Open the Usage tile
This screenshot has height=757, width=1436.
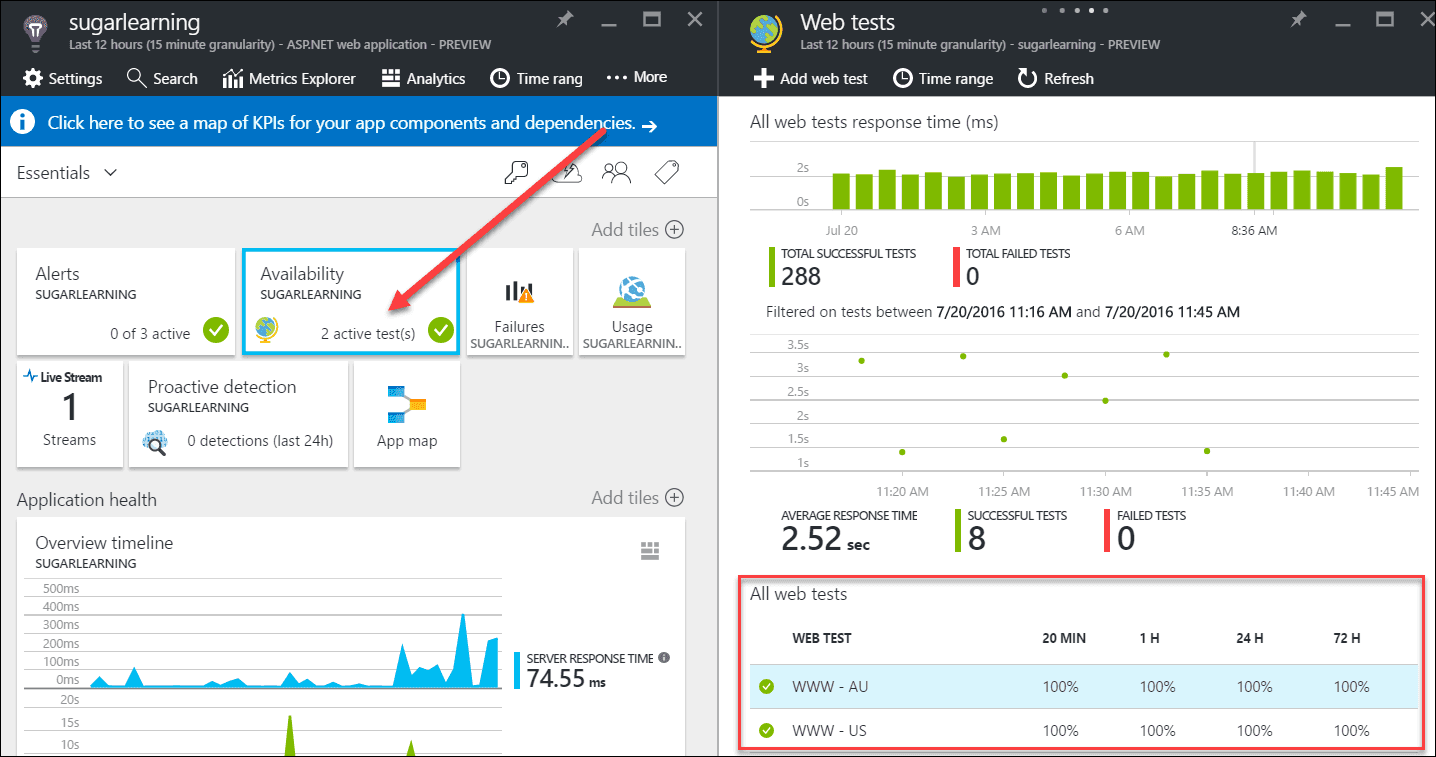(632, 302)
